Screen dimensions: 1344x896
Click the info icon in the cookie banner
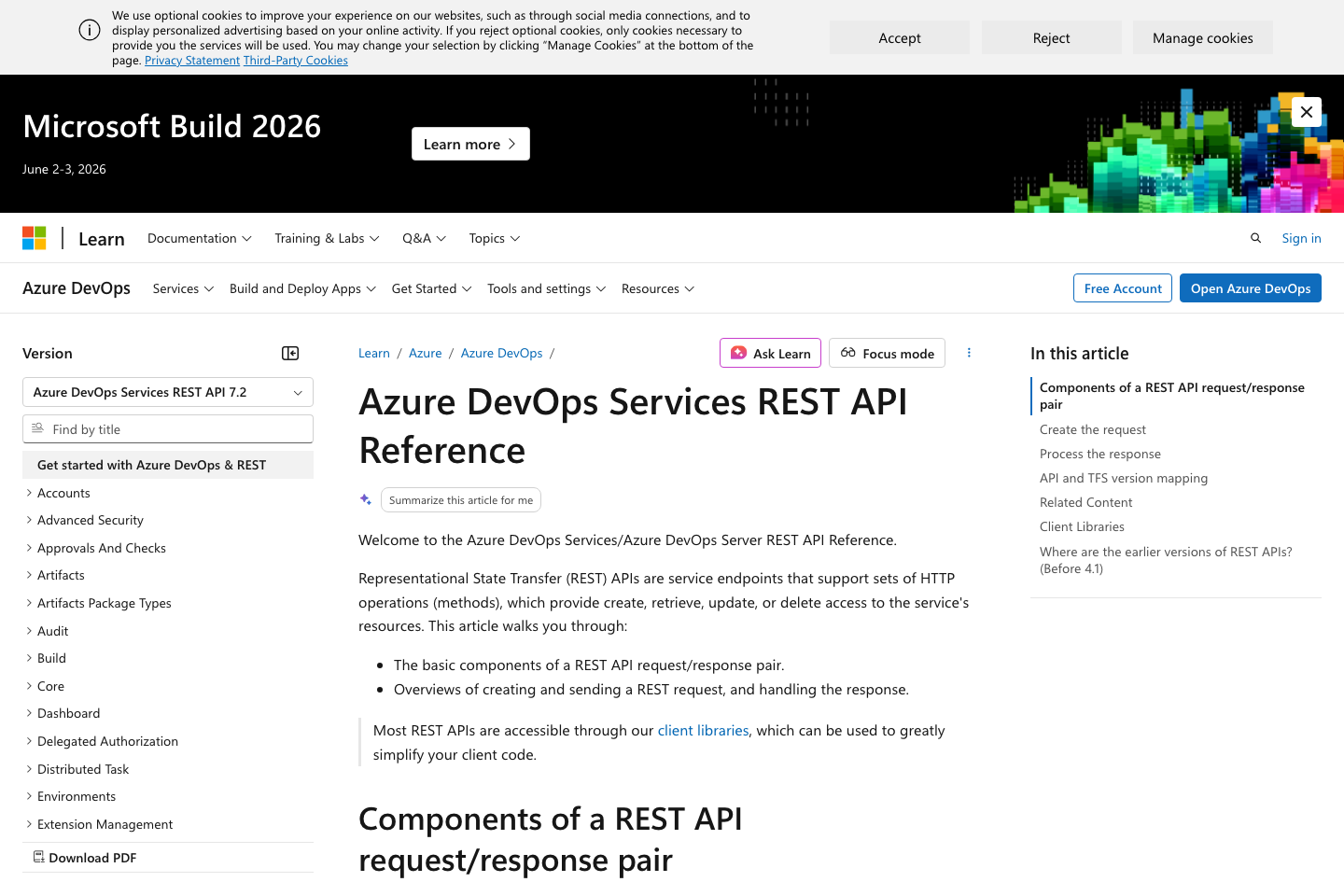click(x=89, y=29)
